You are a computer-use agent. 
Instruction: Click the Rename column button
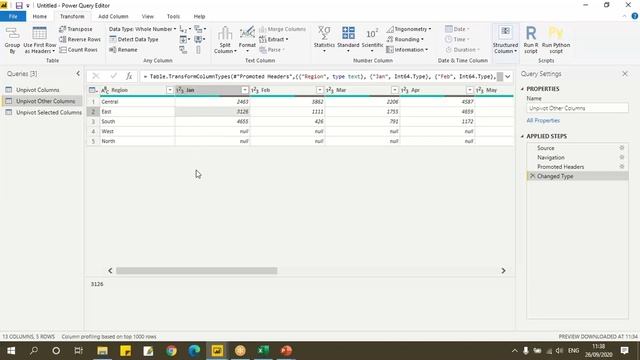pos(123,50)
